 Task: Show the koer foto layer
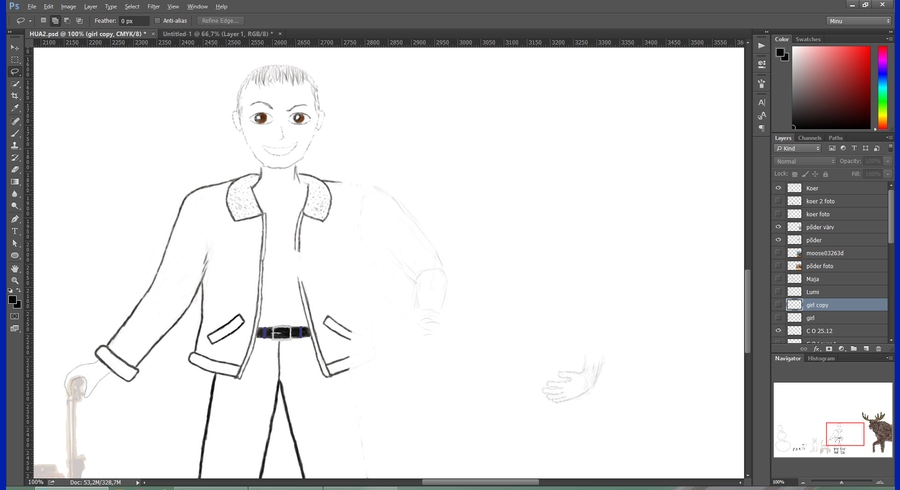pyautogui.click(x=778, y=214)
